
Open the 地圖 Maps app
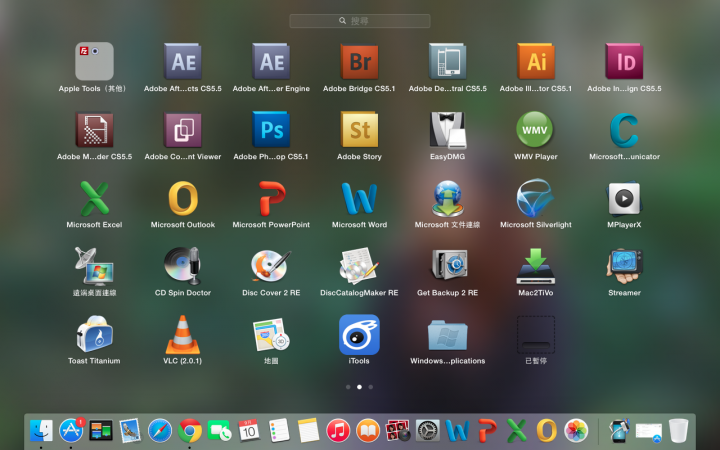(x=271, y=334)
